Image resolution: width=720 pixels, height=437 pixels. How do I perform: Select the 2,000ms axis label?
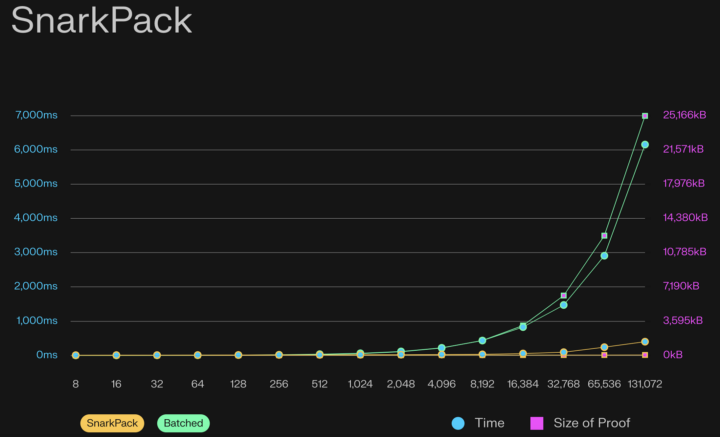coord(36,286)
